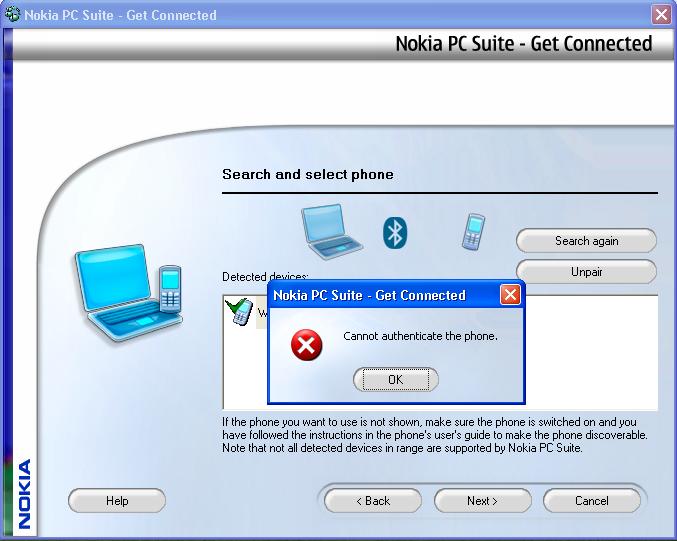Click the Search again button
This screenshot has height=541, width=677.
tap(586, 241)
